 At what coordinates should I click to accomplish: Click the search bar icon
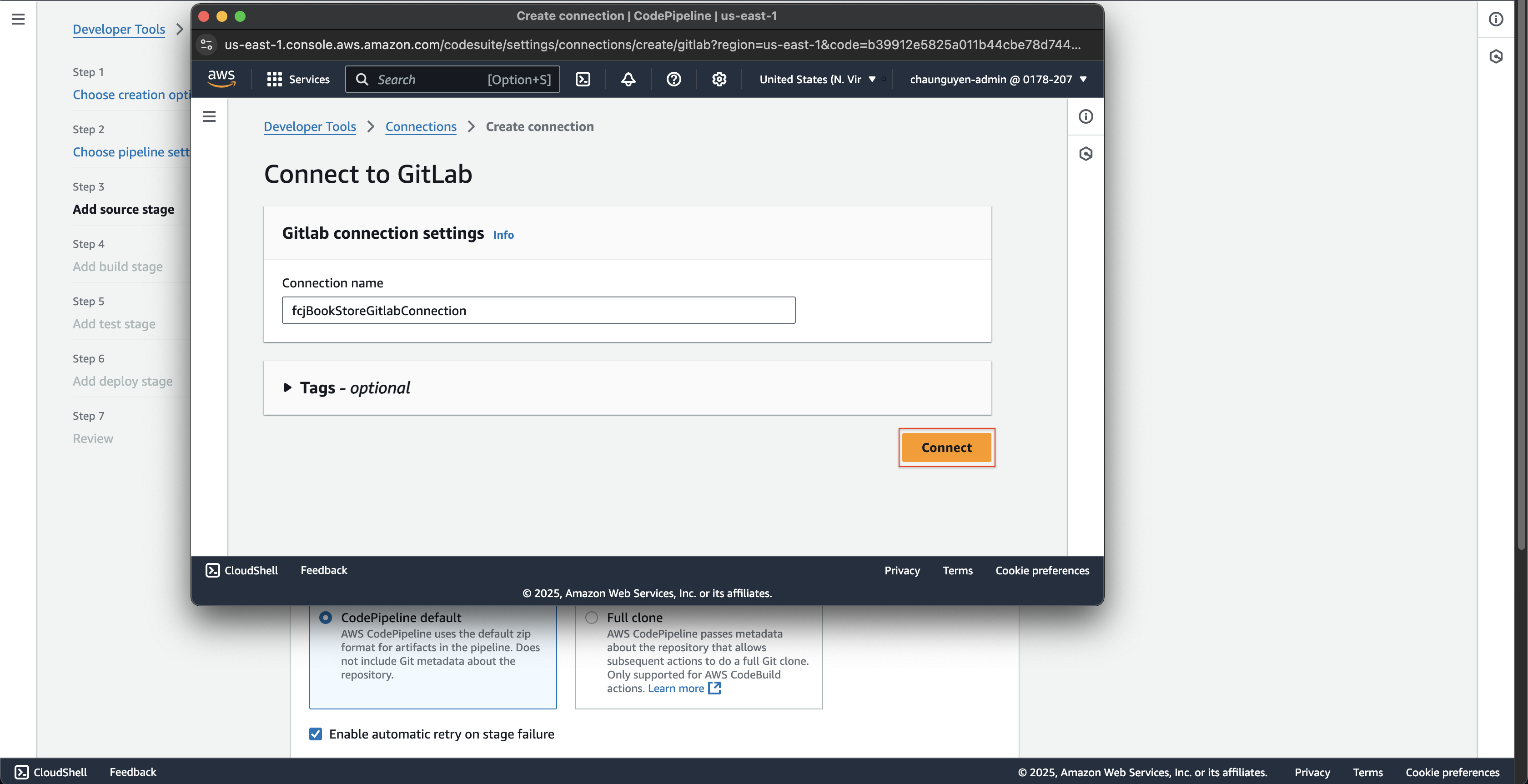coord(363,79)
